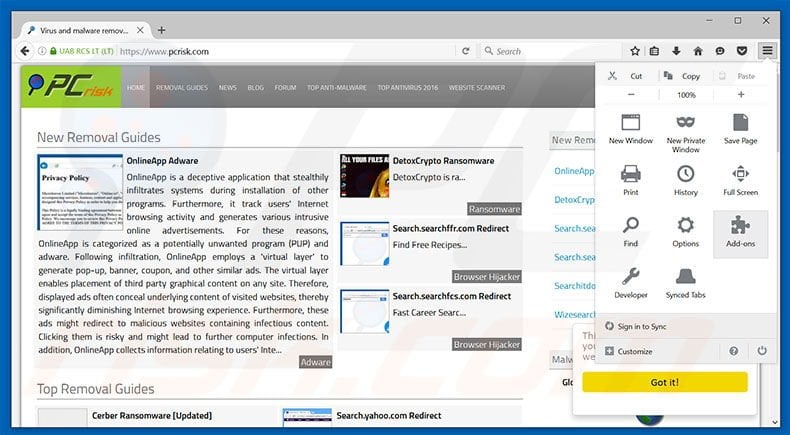Image resolution: width=790 pixels, height=435 pixels.
Task: Open the Firefox hamburger menu button
Action: [x=767, y=50]
